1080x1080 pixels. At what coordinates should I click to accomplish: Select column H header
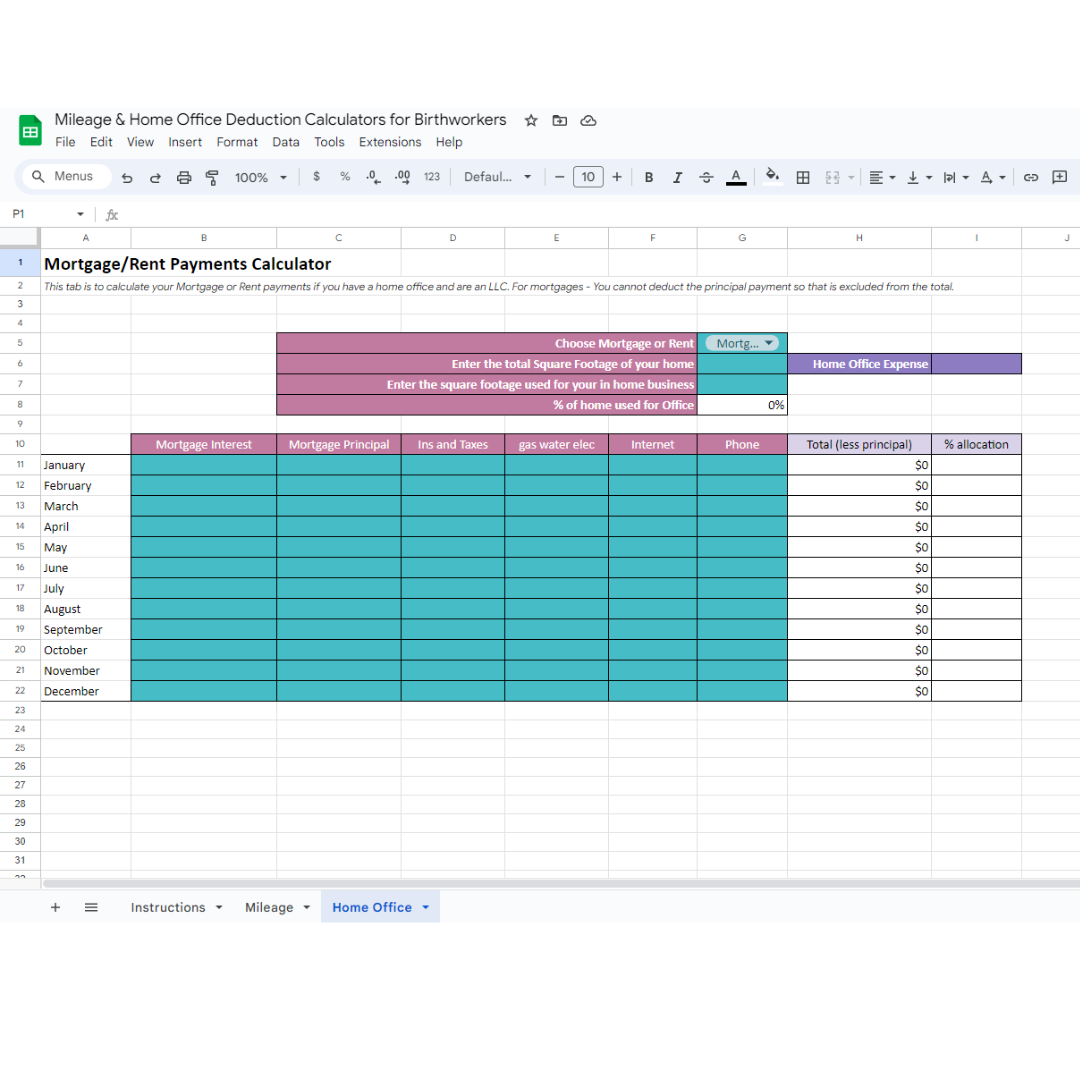(860, 238)
